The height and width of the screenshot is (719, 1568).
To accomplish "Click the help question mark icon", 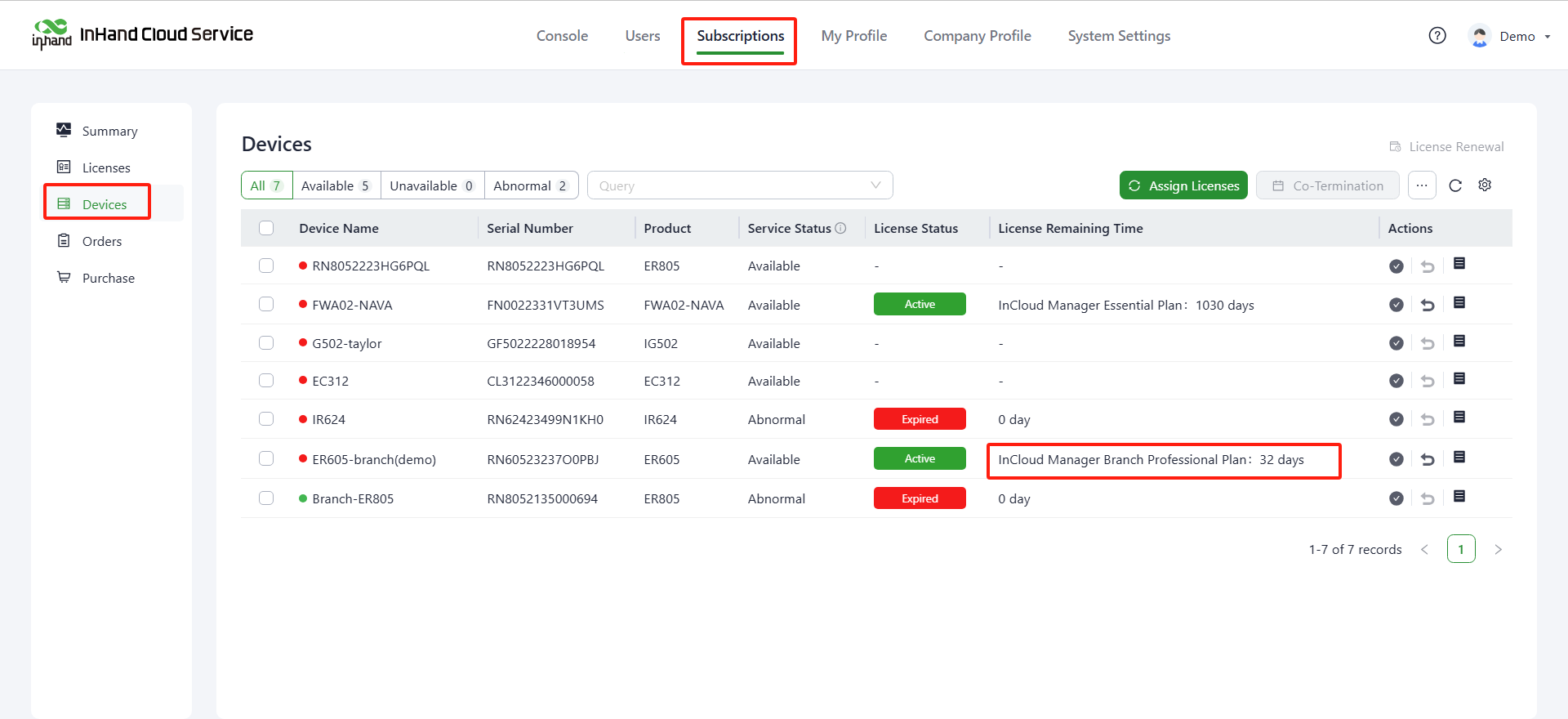I will click(x=1437, y=36).
